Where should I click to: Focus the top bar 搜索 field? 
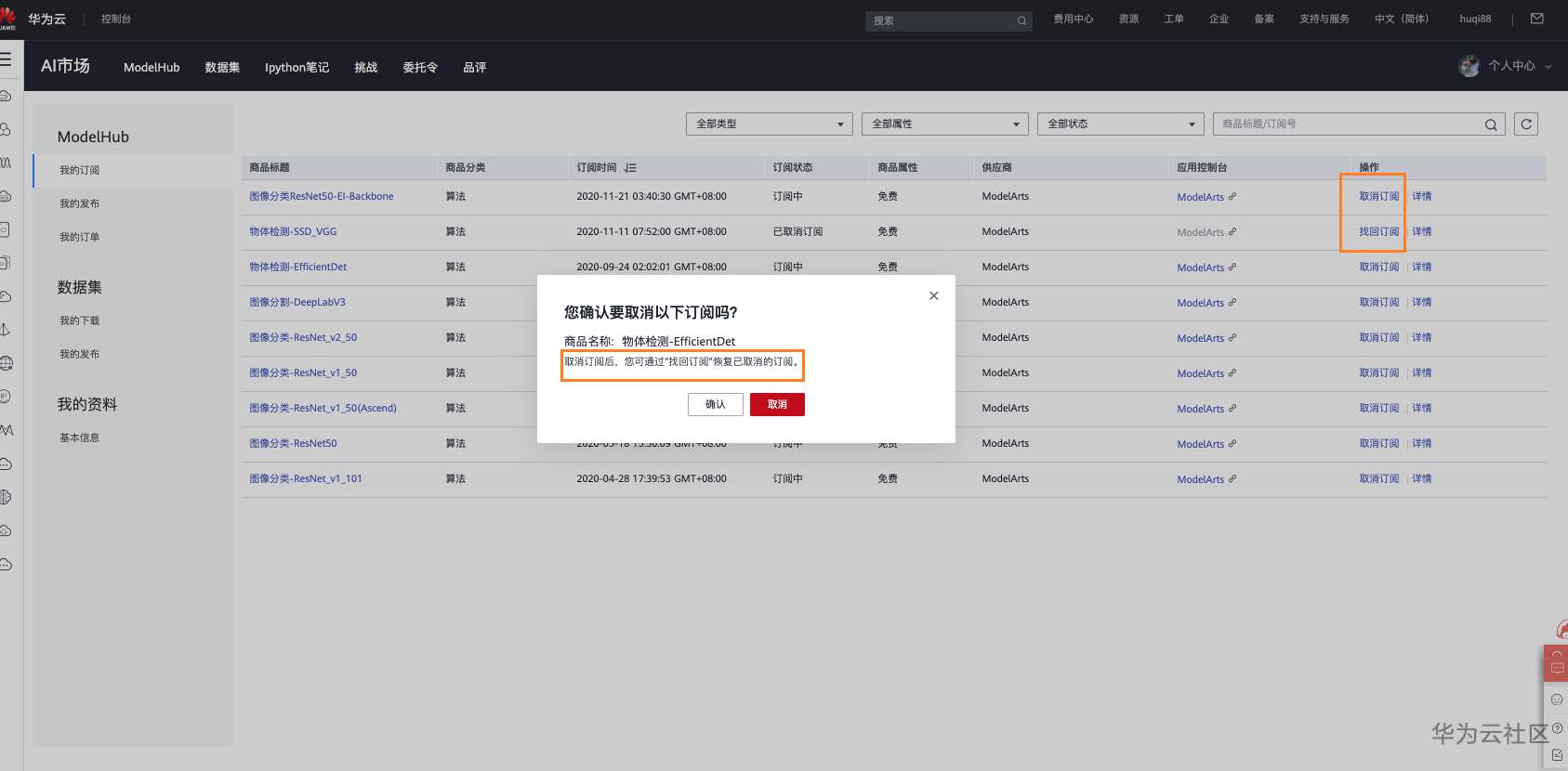point(948,20)
